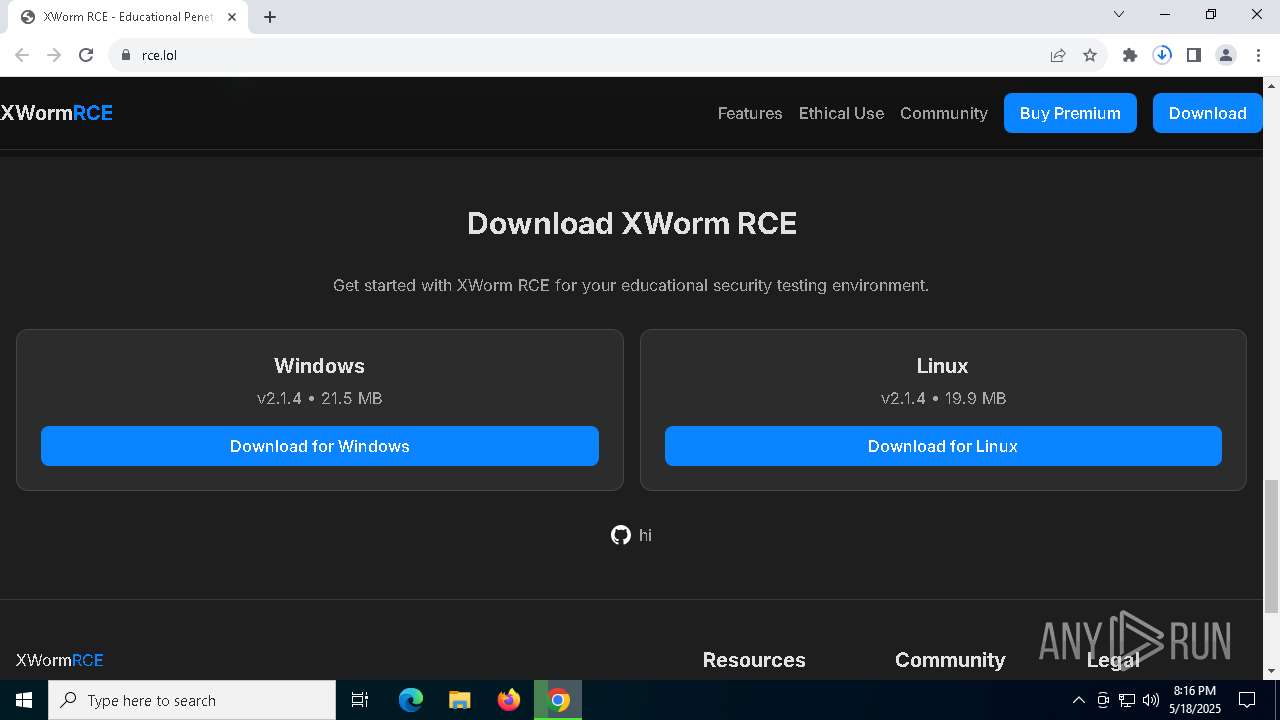Screen dimensions: 1280x720
Task: Click the scrollbar up arrow
Action: pos(1272,84)
